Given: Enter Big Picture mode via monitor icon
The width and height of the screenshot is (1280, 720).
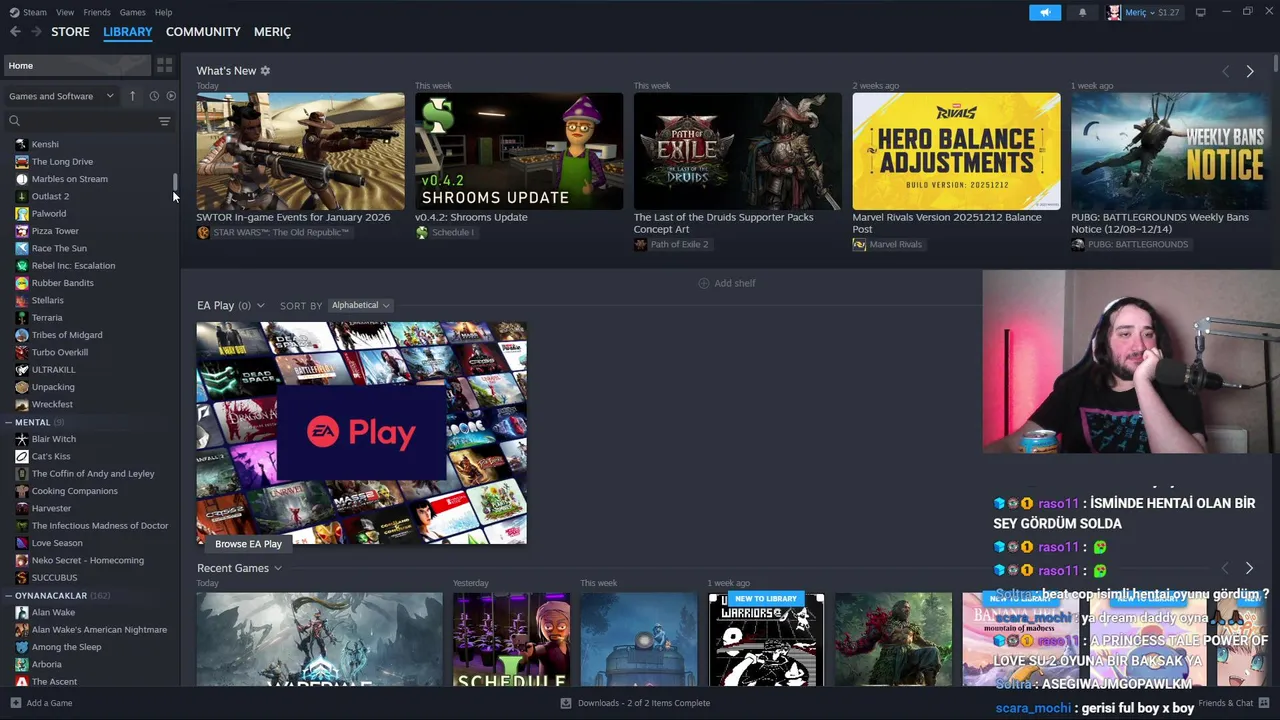Looking at the screenshot, I should pyautogui.click(x=1200, y=12).
